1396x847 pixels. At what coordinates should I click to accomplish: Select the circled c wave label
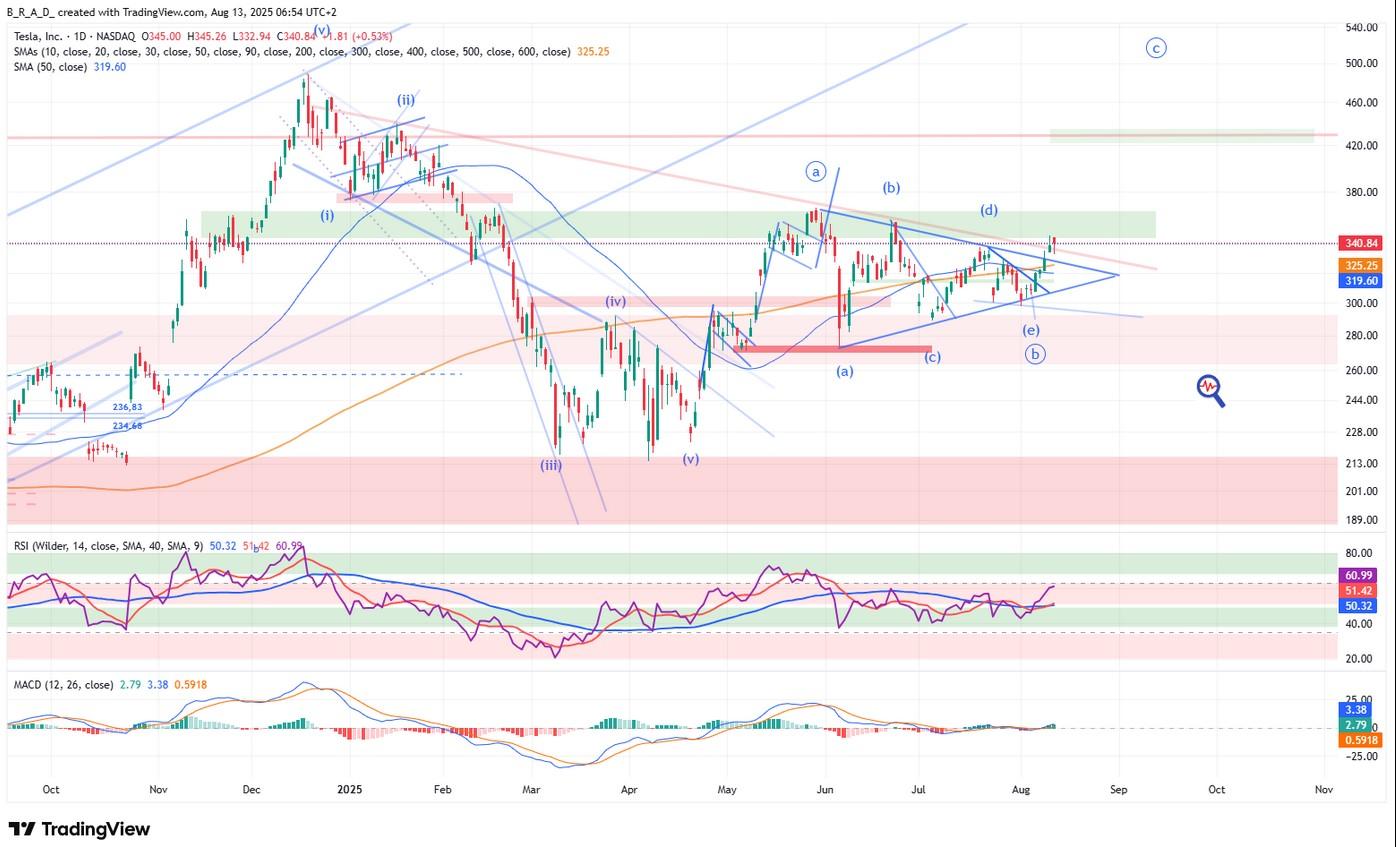1156,47
